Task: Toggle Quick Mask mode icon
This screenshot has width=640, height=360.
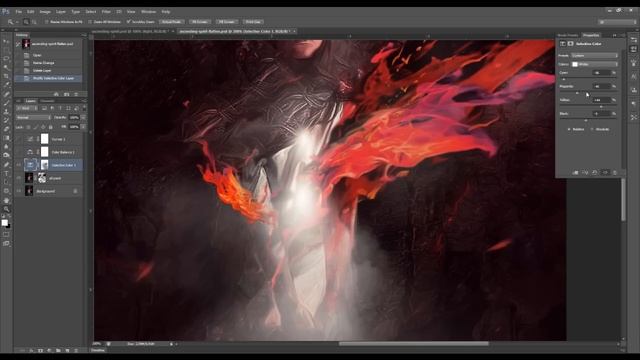Action: pos(6,235)
